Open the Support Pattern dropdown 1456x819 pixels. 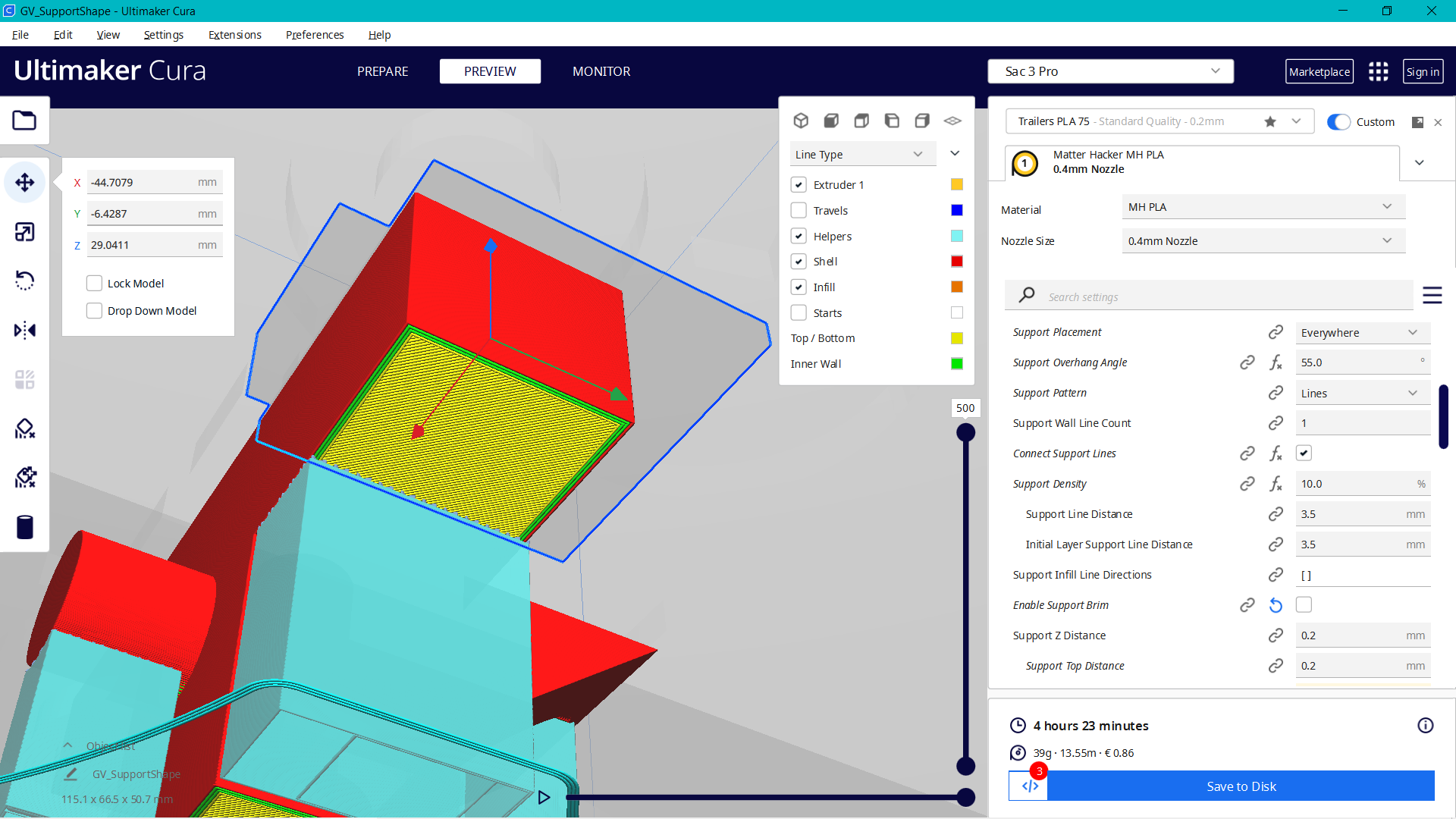[1363, 392]
